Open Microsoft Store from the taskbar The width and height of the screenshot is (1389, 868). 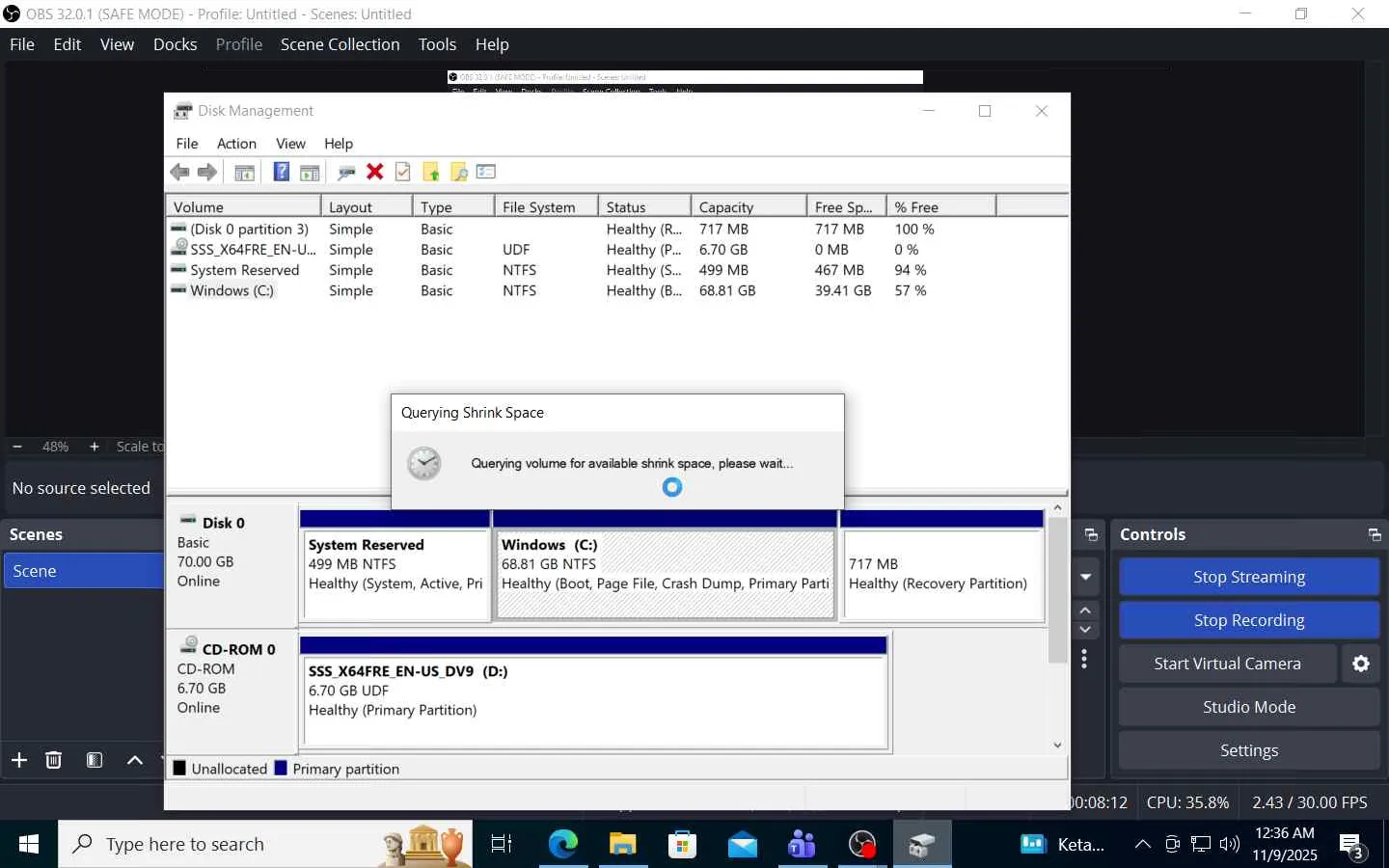(x=682, y=845)
